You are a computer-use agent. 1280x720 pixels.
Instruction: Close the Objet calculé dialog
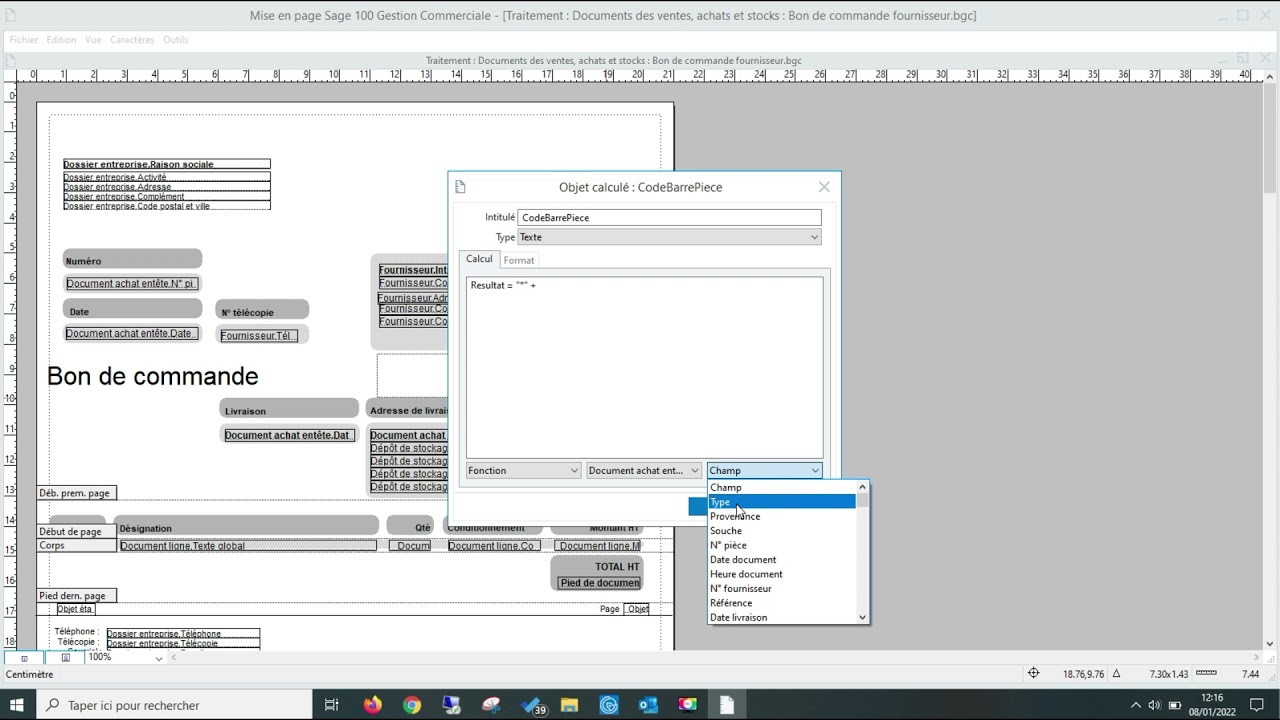pos(824,187)
